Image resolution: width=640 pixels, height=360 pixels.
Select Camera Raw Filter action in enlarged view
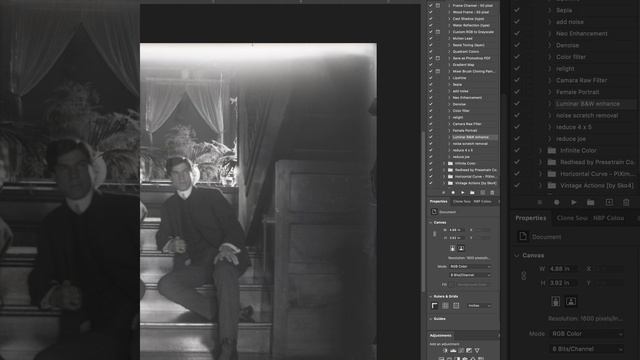[x=582, y=80]
